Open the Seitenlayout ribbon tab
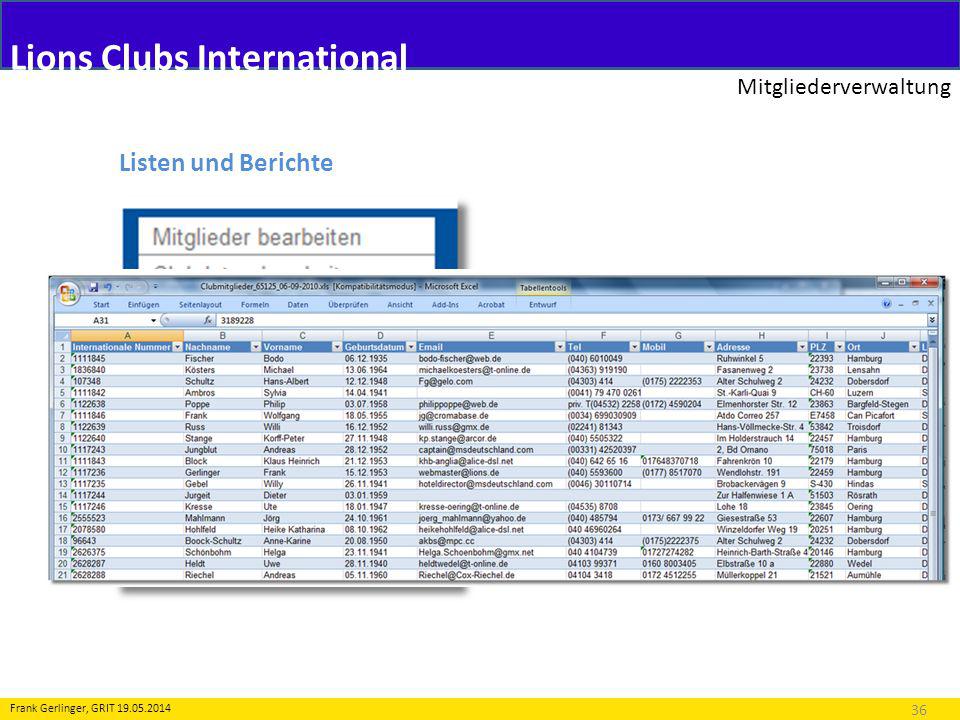 pyautogui.click(x=200, y=304)
